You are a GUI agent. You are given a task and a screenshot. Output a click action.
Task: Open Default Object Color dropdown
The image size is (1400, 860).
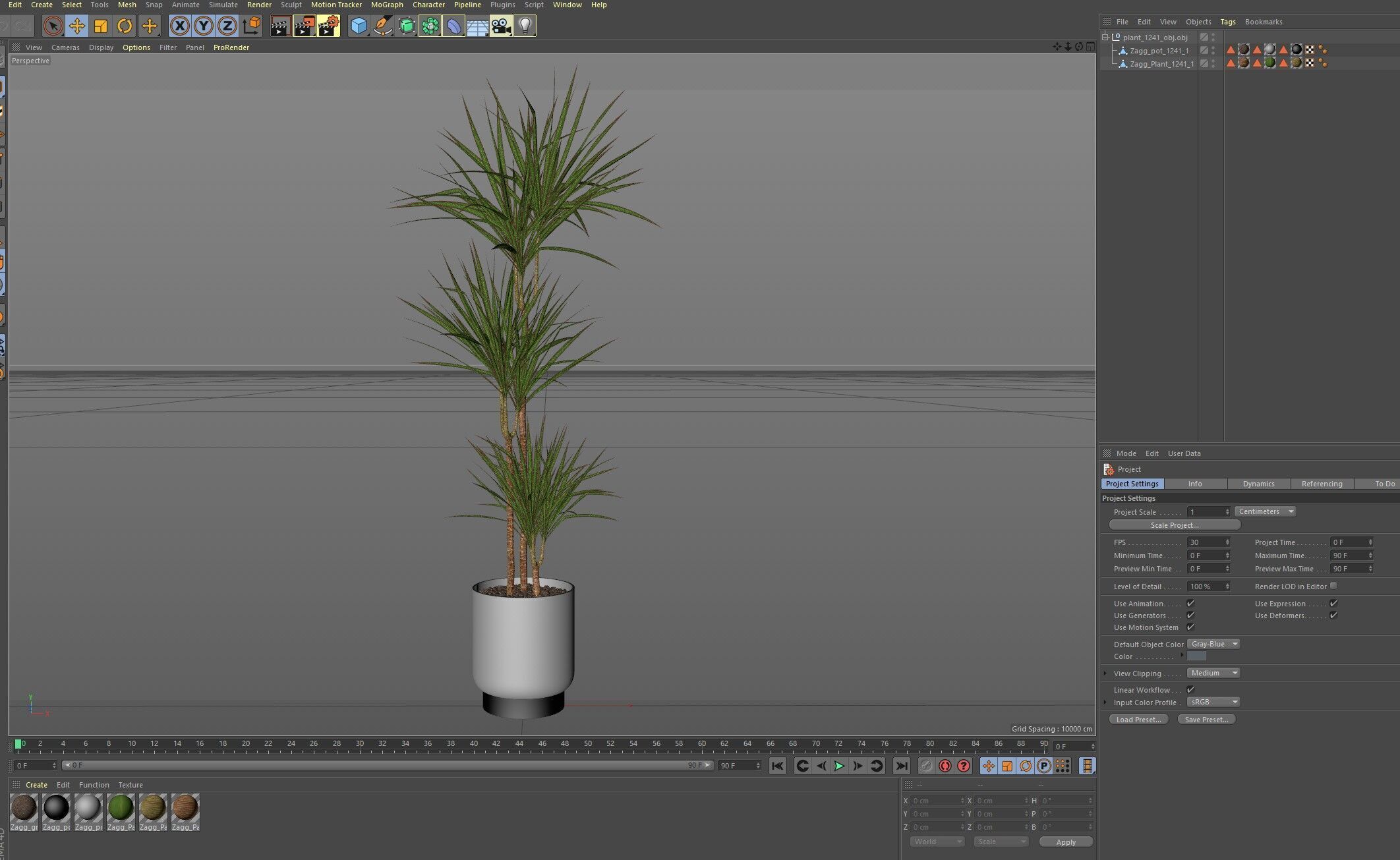pos(1213,644)
